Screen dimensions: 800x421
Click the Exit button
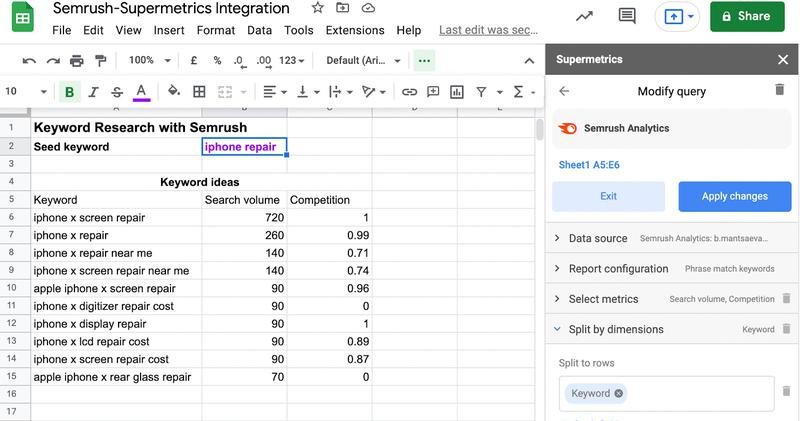point(609,196)
